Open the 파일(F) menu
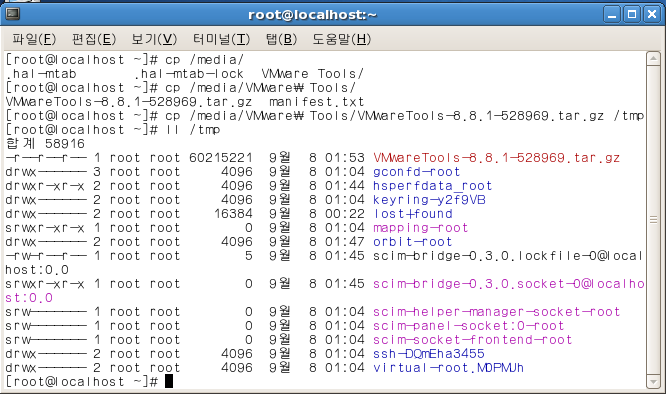Viewport: 666px width, 394px height. click(34, 39)
